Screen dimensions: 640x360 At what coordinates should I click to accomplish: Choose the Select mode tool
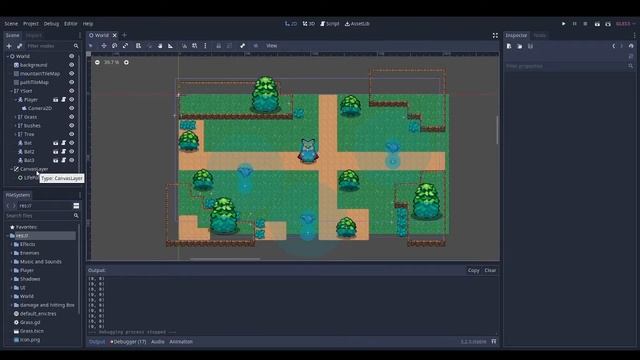point(91,46)
